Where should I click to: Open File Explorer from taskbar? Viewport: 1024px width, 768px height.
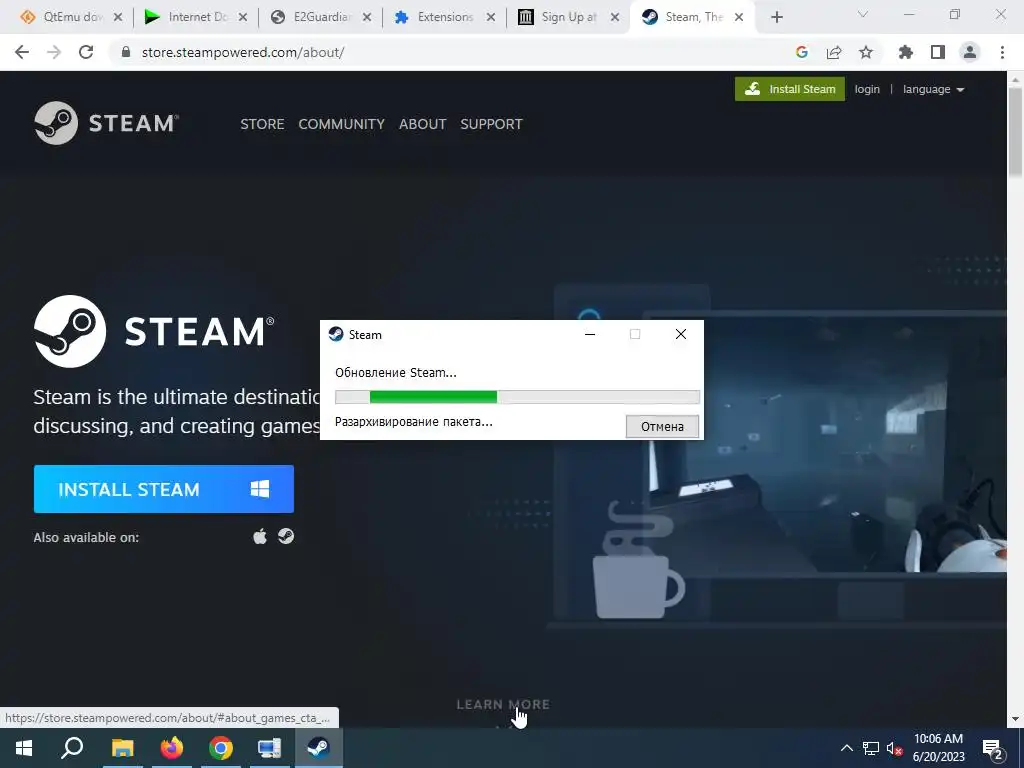tap(122, 748)
